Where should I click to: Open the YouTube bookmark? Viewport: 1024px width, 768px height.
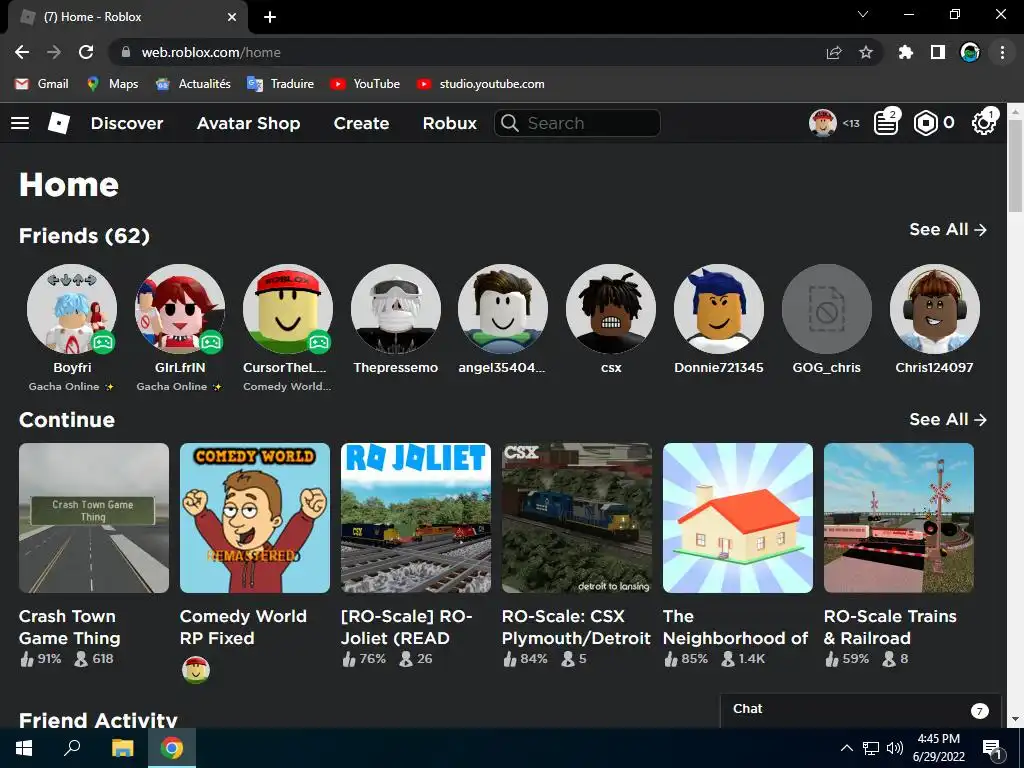[x=365, y=84]
